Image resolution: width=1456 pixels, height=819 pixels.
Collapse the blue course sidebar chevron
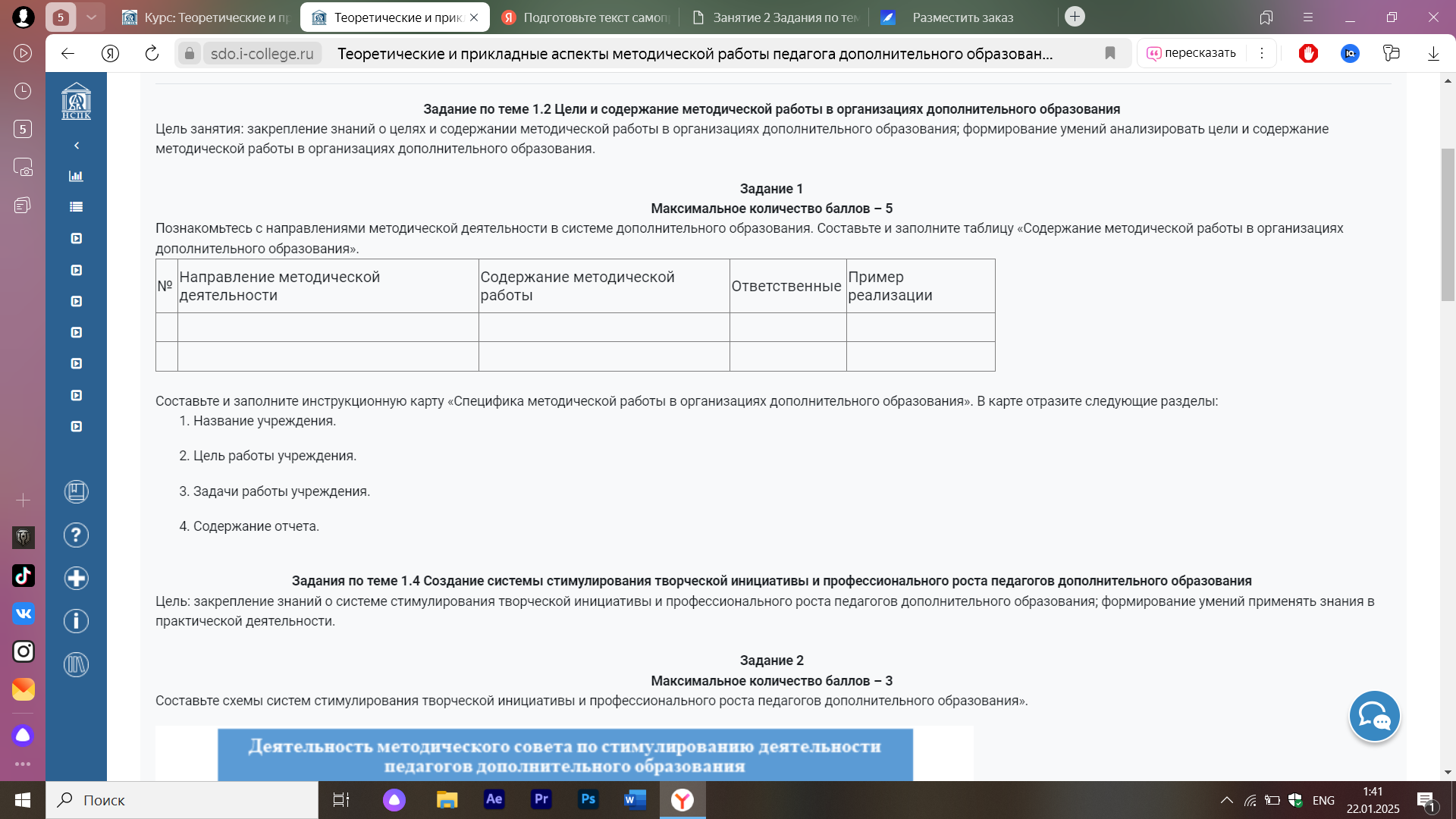(76, 145)
